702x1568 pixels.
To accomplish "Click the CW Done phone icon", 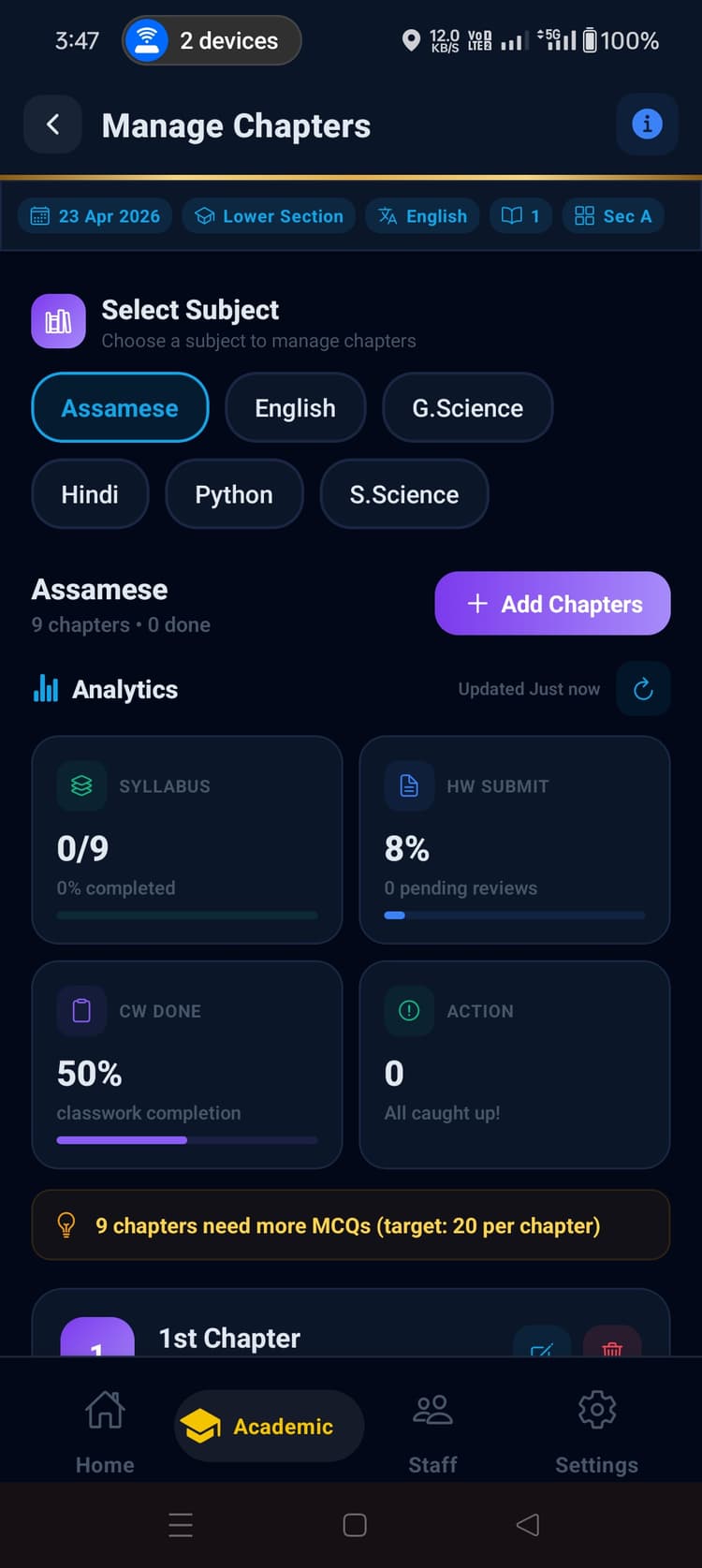I will tap(81, 1011).
